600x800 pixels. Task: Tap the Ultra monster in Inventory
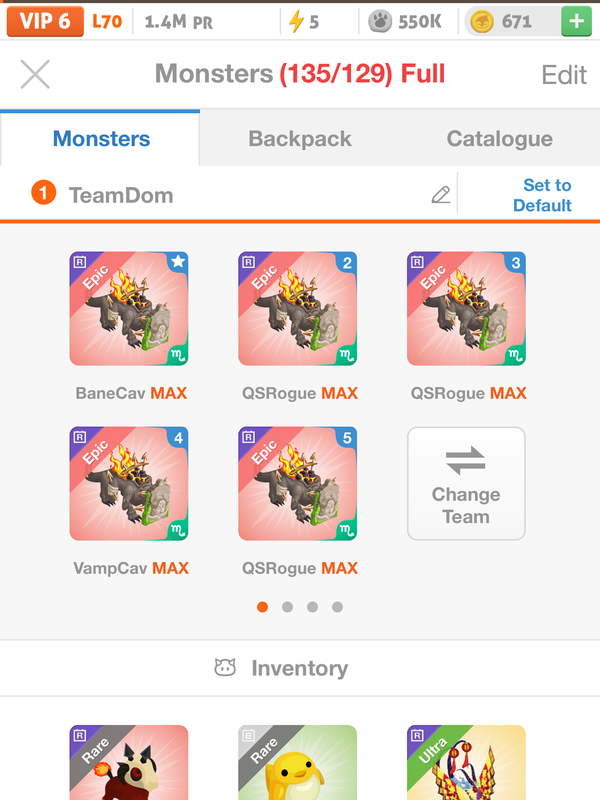pyautogui.click(x=466, y=762)
